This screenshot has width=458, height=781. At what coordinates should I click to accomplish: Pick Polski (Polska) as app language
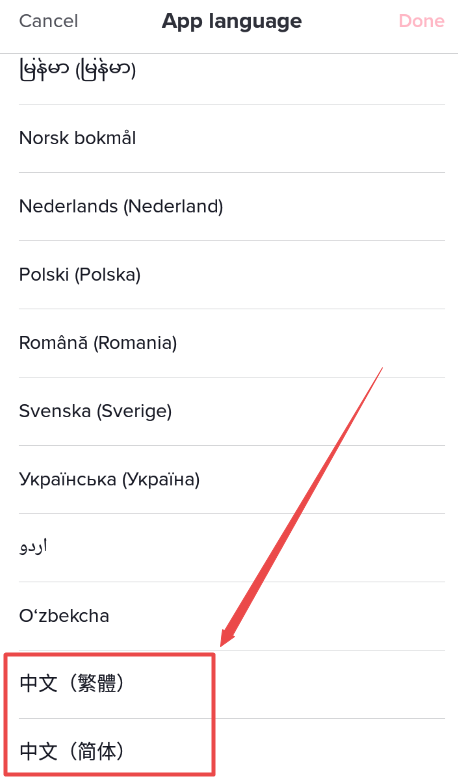click(231, 274)
